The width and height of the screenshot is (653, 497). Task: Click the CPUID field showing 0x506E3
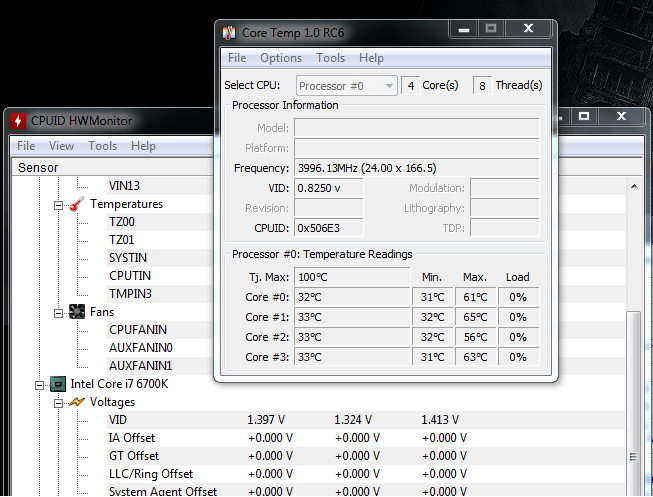tap(329, 228)
